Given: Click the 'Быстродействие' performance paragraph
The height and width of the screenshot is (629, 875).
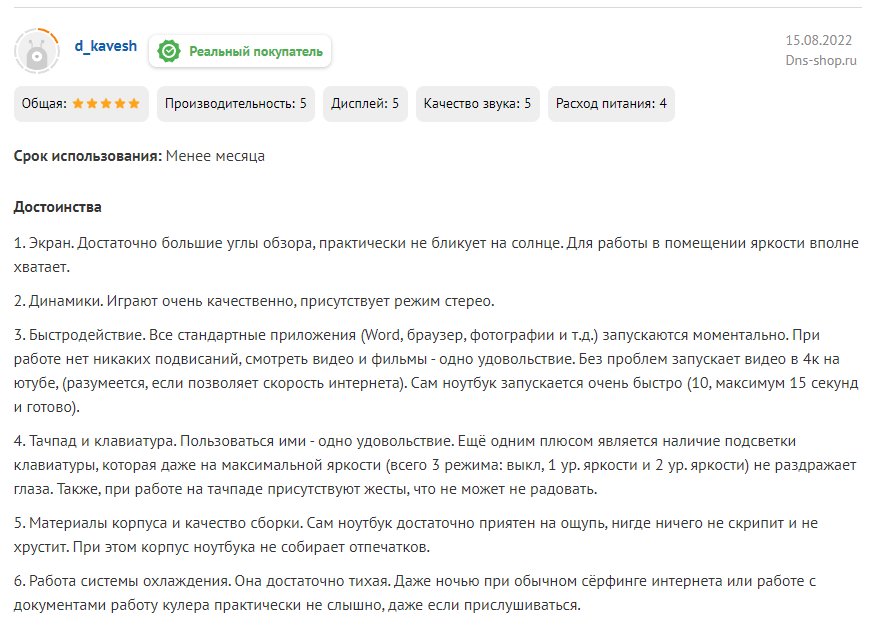Looking at the screenshot, I should pos(435,371).
